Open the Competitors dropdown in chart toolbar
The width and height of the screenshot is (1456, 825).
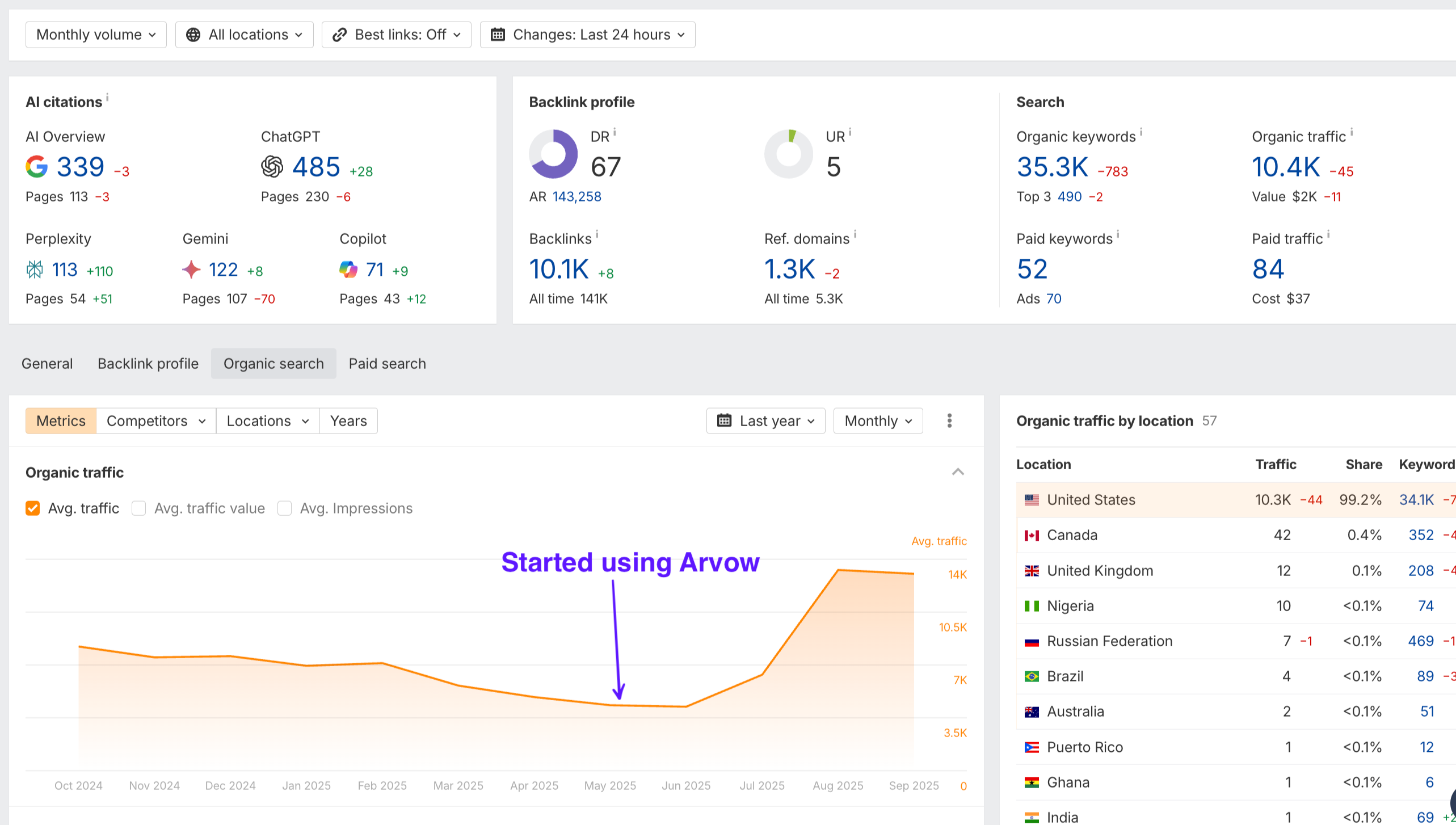click(155, 421)
